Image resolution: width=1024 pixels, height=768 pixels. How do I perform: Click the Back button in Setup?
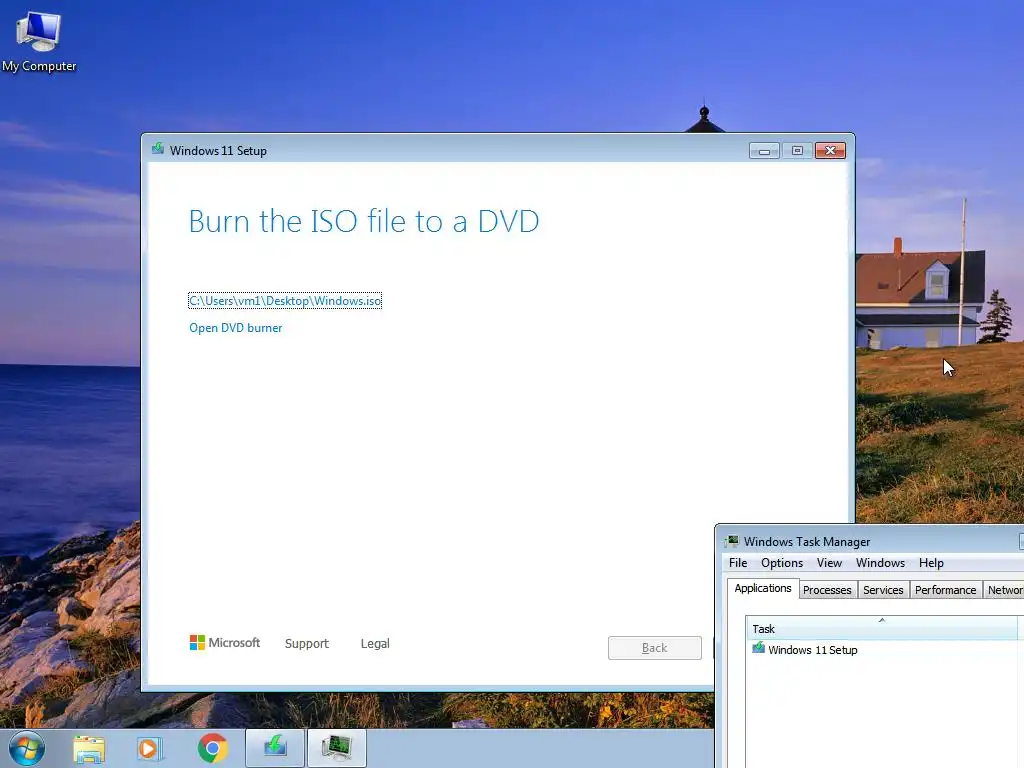tap(654, 648)
